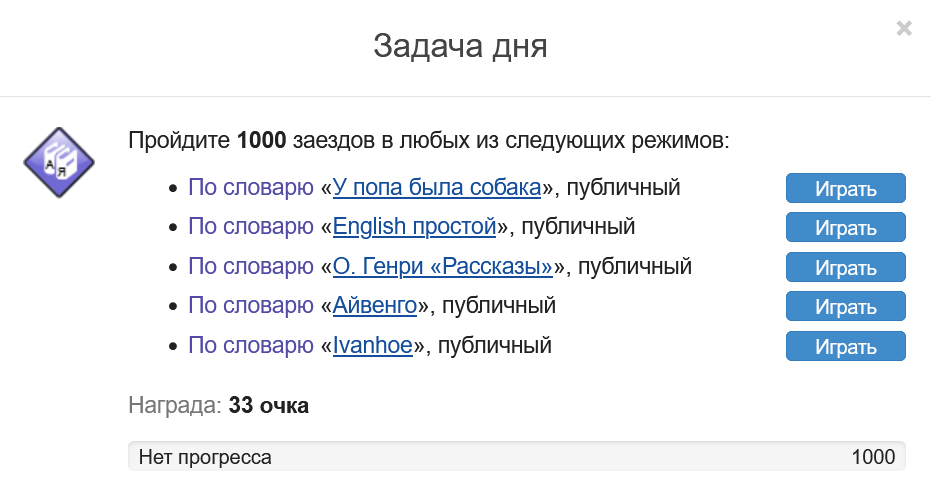Click «По словарю» beside «Айвенго»

(250, 306)
